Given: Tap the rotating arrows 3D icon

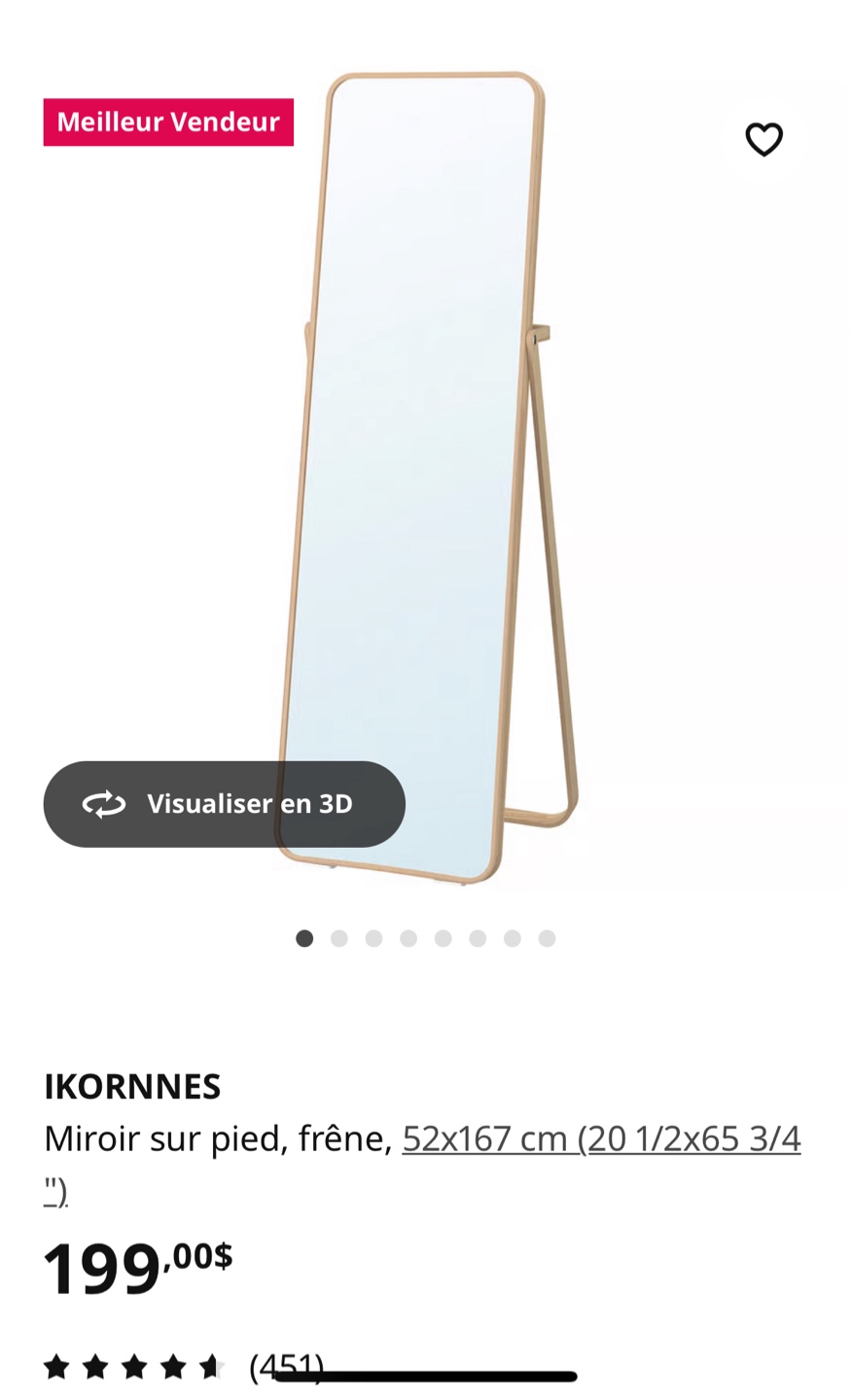Looking at the screenshot, I should coord(104,804).
